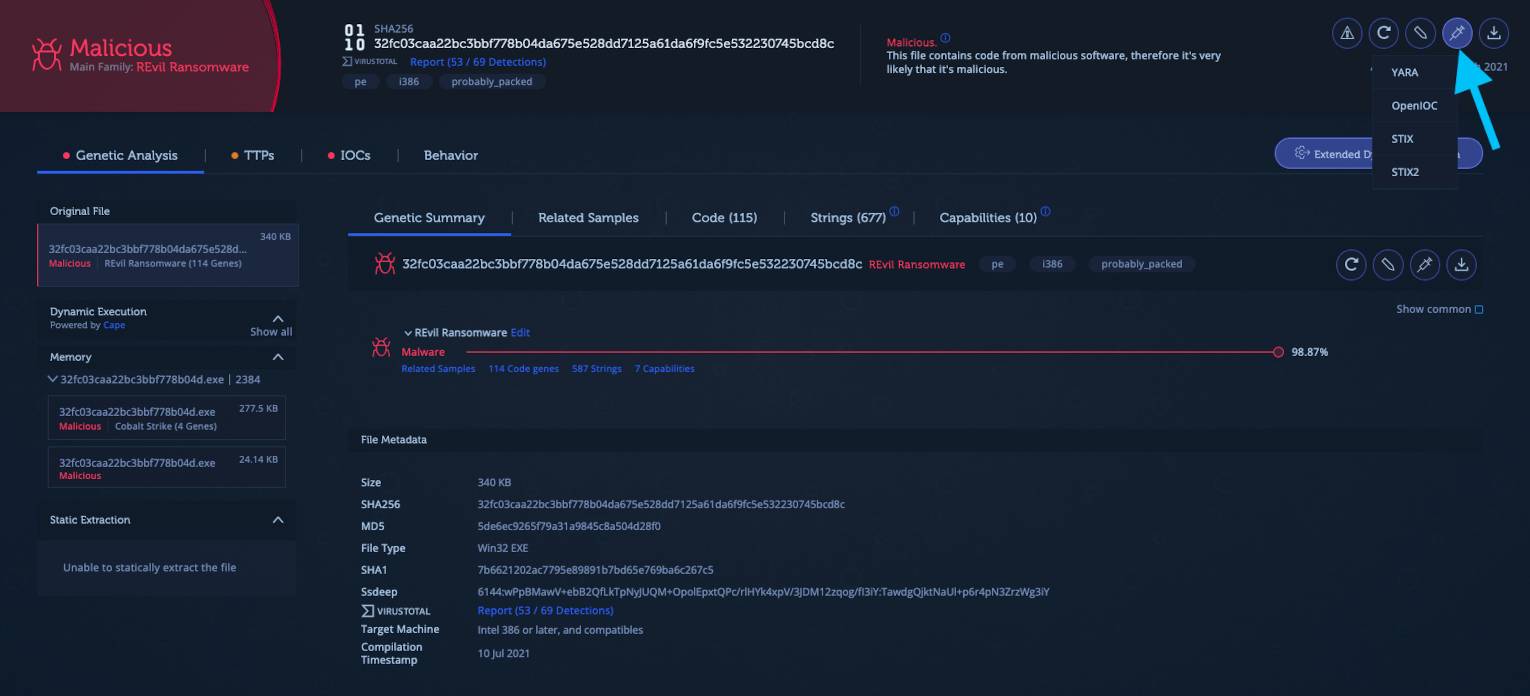
Task: Click the Edit link beside REvil Ransomware
Action: point(520,333)
